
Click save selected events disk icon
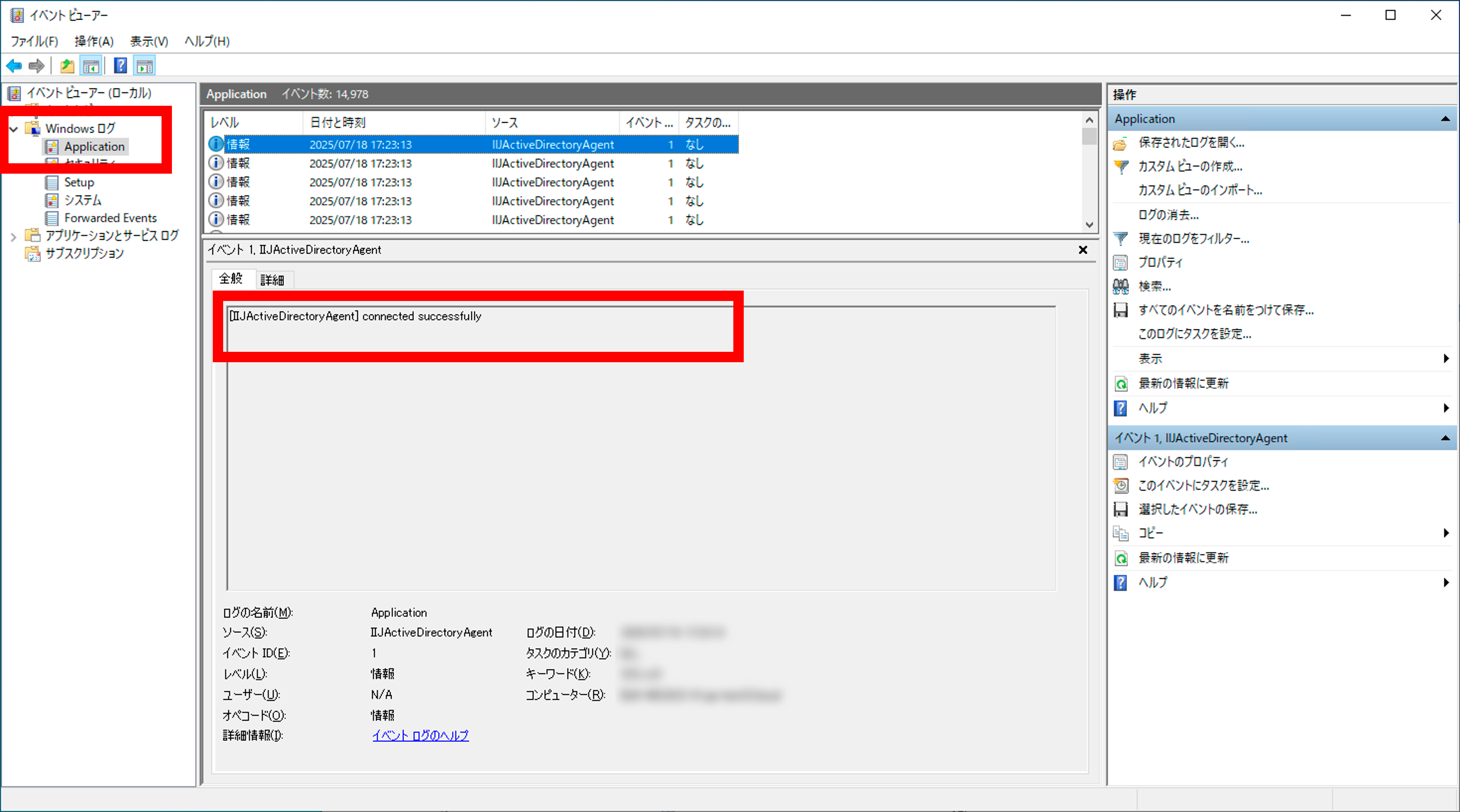pyautogui.click(x=1121, y=510)
